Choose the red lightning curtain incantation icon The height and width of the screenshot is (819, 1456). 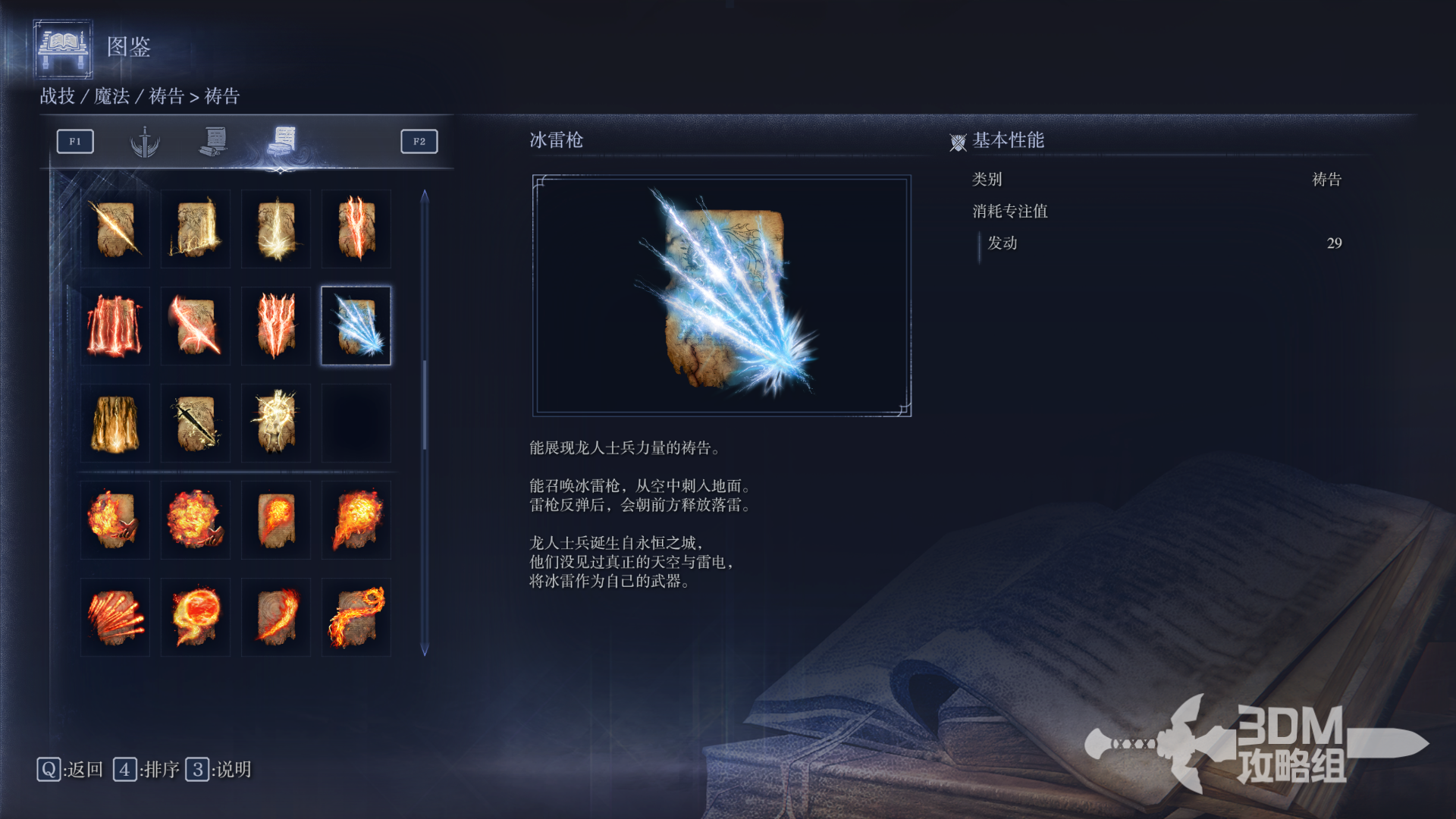(115, 326)
